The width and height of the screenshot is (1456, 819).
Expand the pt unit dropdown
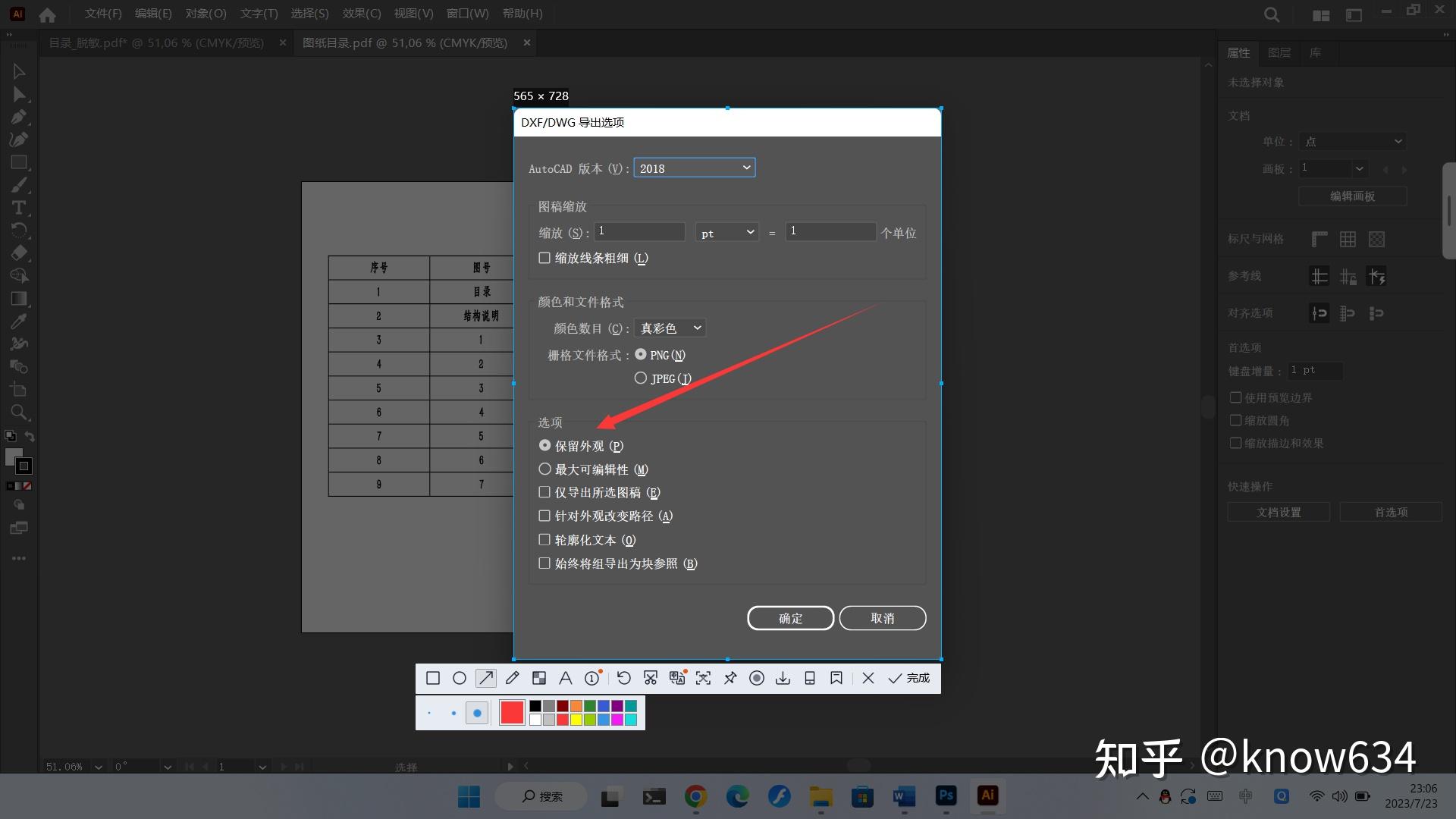pyautogui.click(x=726, y=232)
